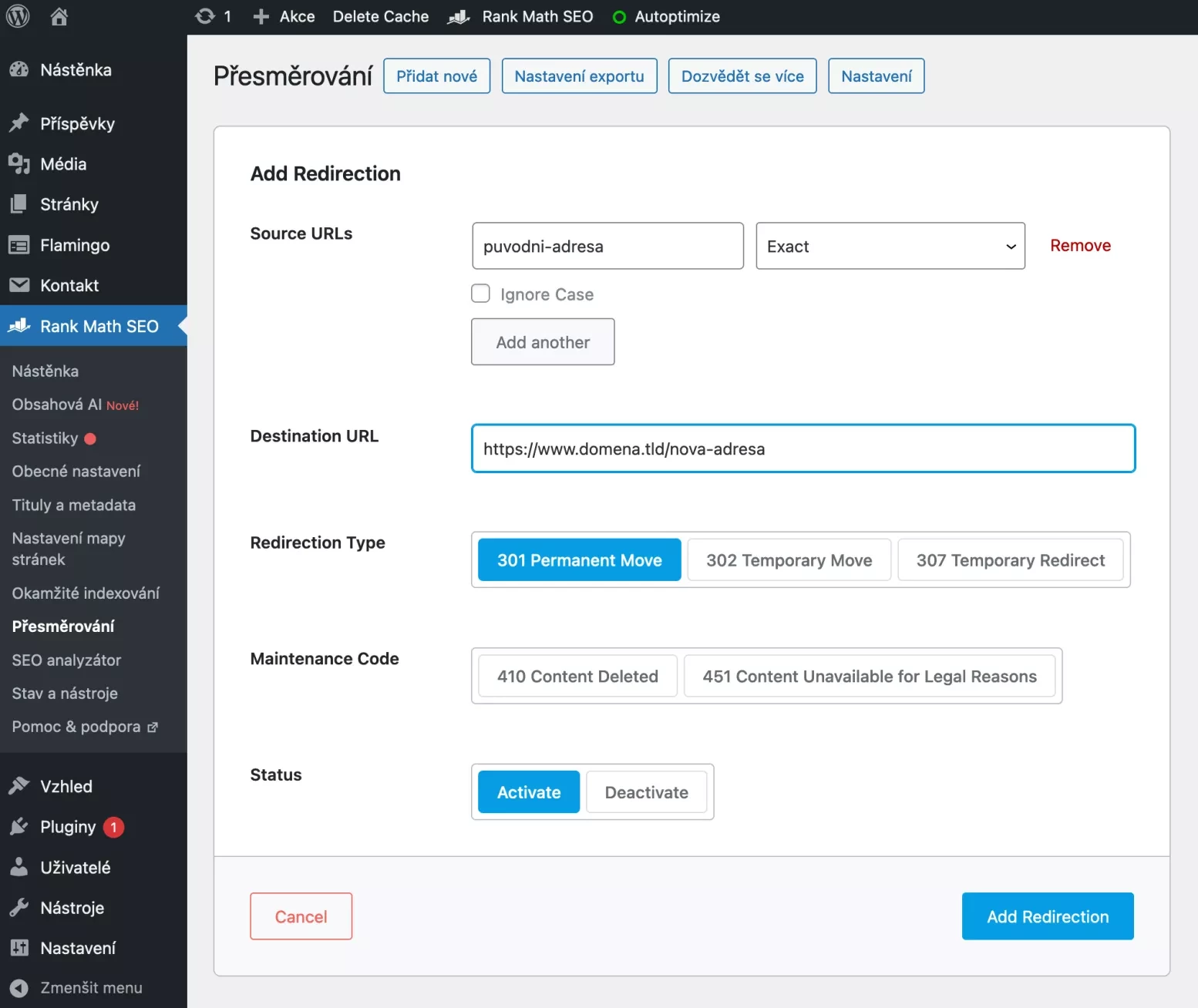Choose 410 Content Deleted maintenance code
This screenshot has width=1198, height=1008.
pos(577,677)
